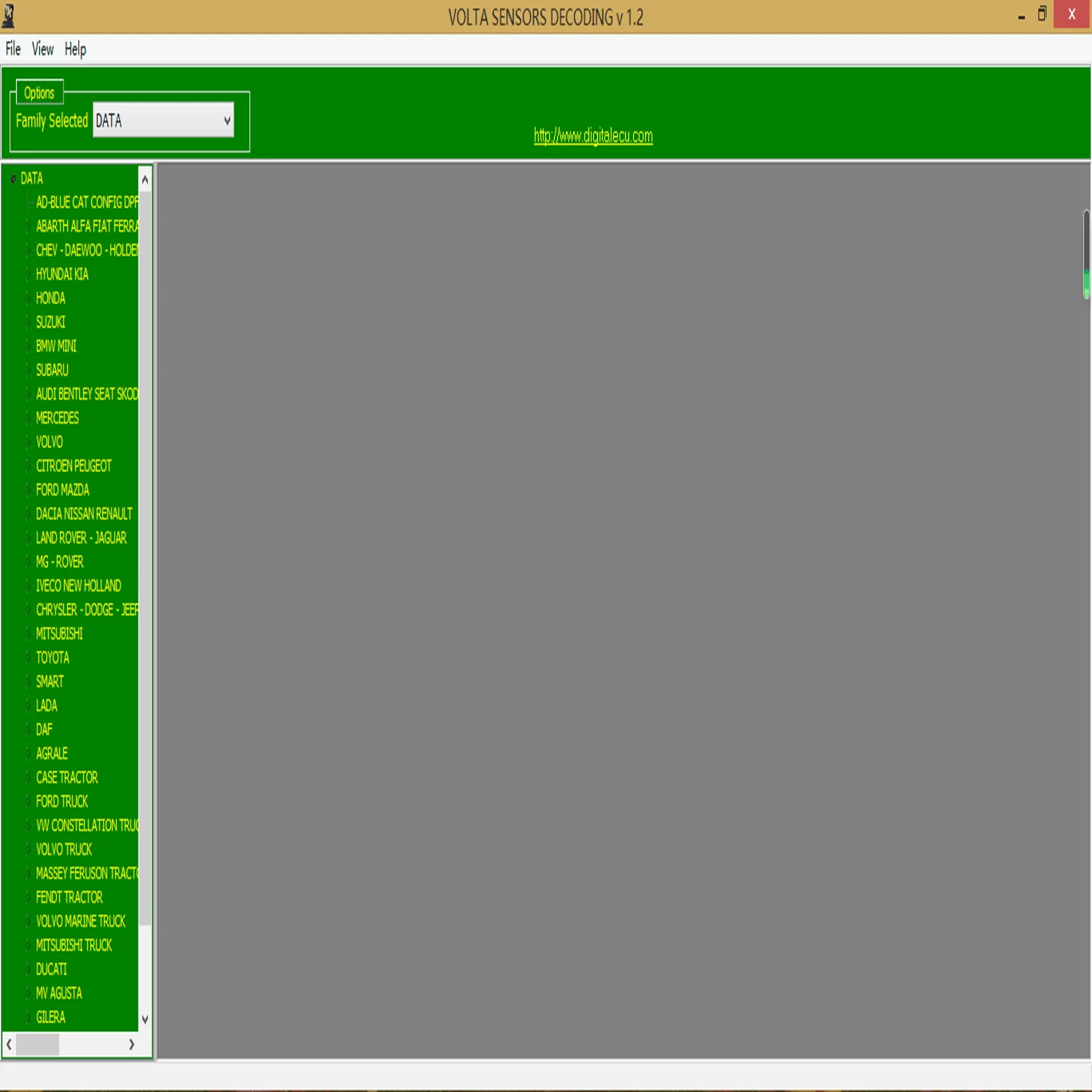
Task: Select MITSUBISHI TRUCK in the tree
Action: coord(74,946)
